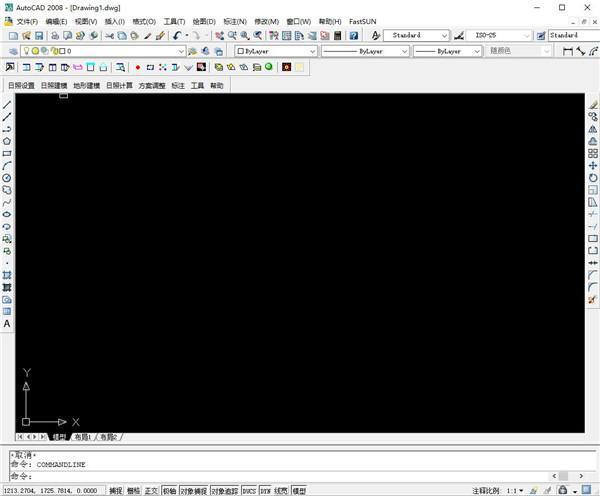Viewport: 600px width, 496px height.
Task: Click the Undo arrow icon
Action: point(177,36)
